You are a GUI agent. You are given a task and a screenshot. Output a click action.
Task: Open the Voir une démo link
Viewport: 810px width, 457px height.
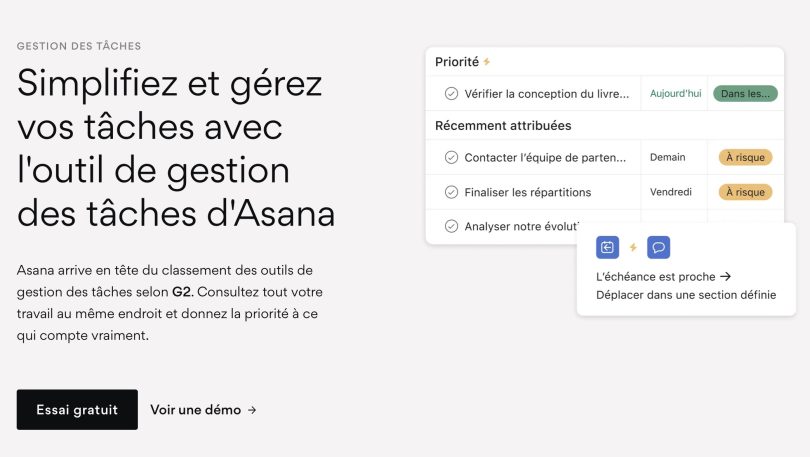(x=196, y=410)
